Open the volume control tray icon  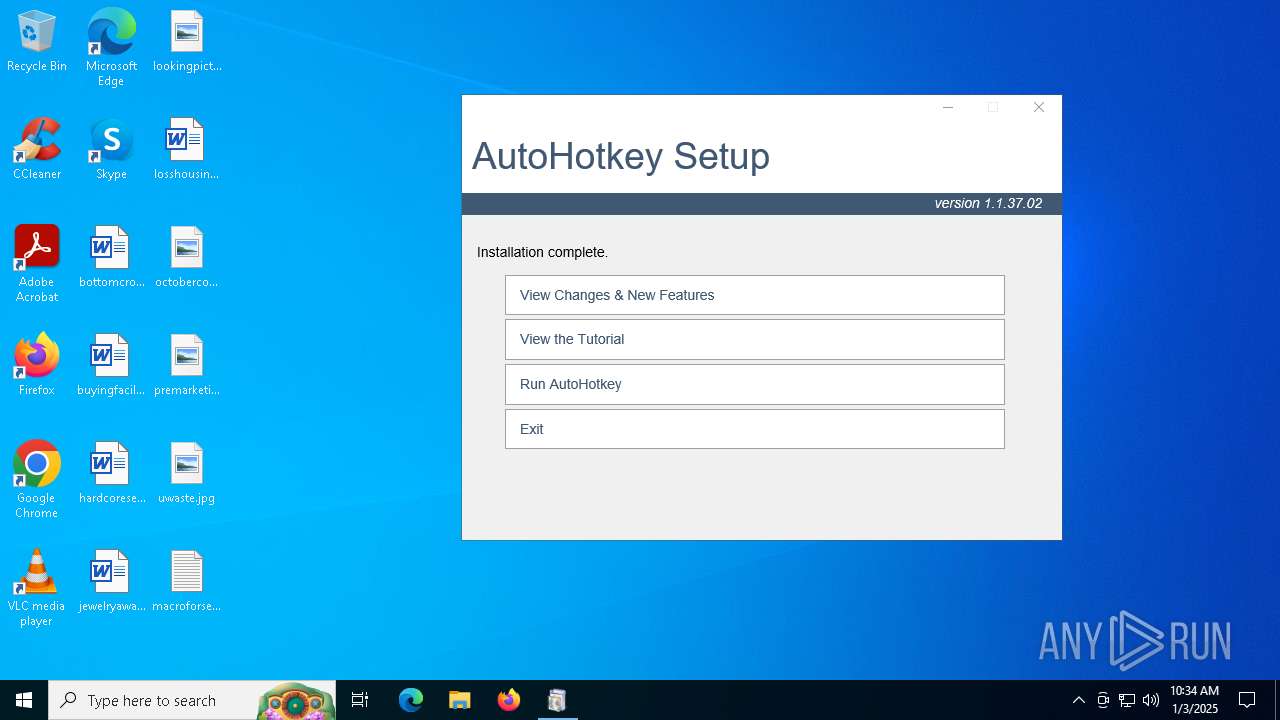1151,700
